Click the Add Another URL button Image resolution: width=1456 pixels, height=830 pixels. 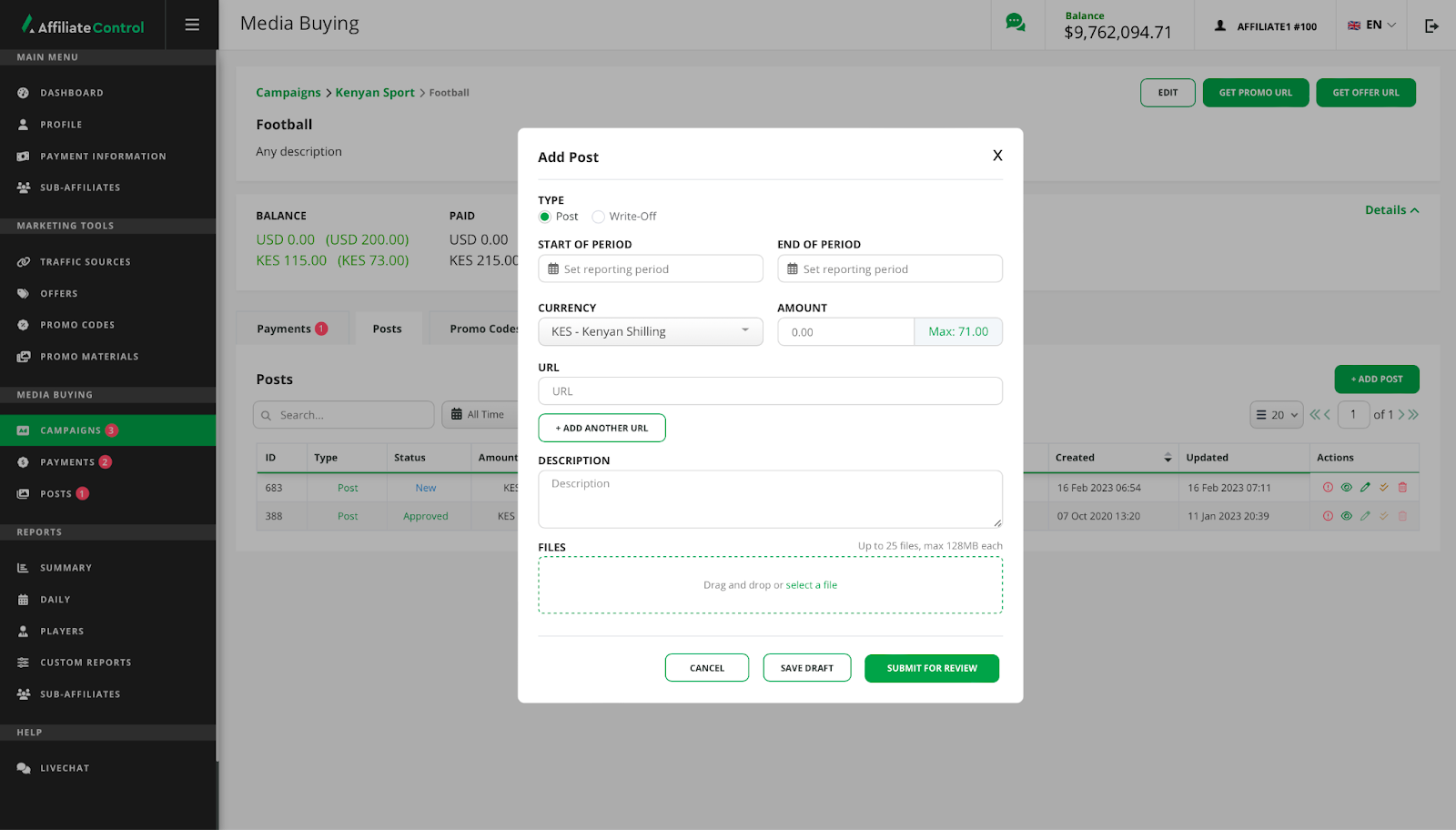(602, 428)
